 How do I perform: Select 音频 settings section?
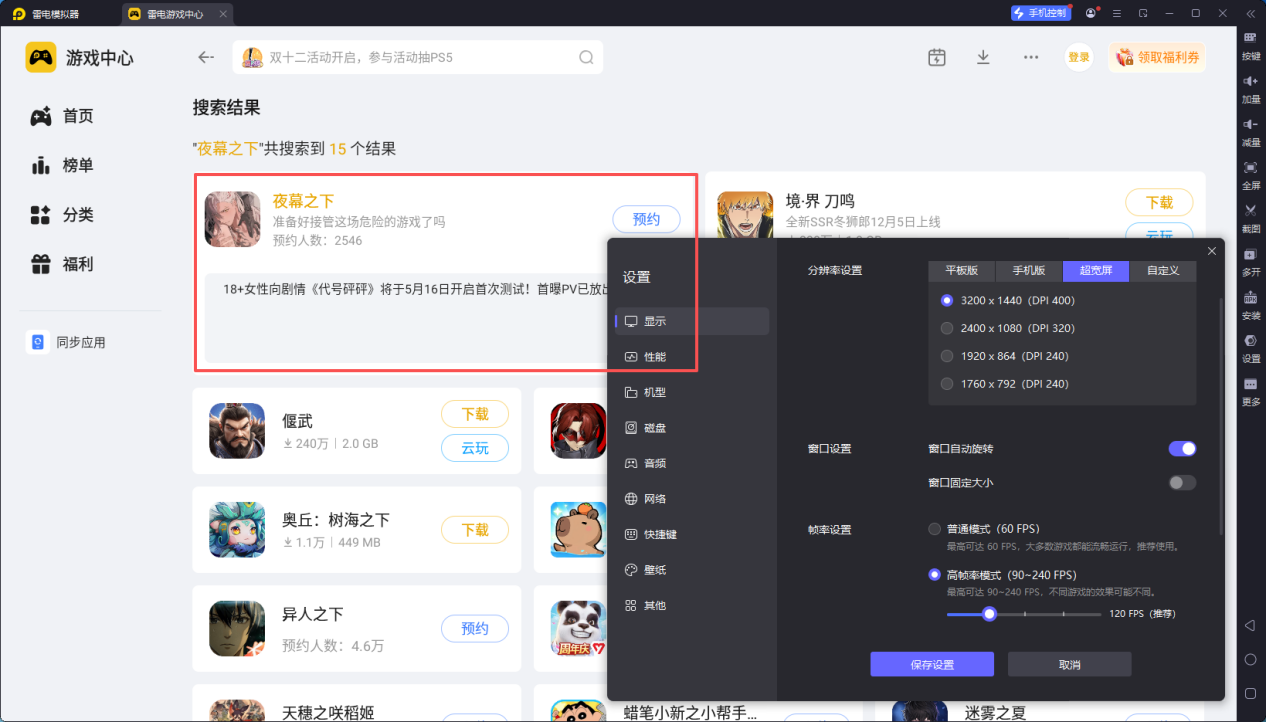pos(692,463)
